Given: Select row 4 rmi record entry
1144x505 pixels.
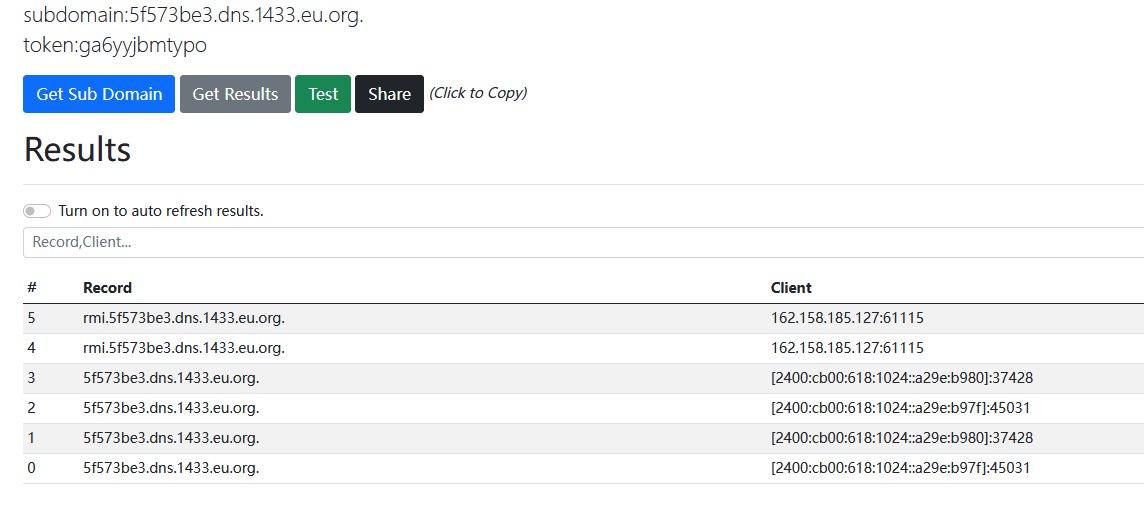Looking at the screenshot, I should [x=184, y=348].
